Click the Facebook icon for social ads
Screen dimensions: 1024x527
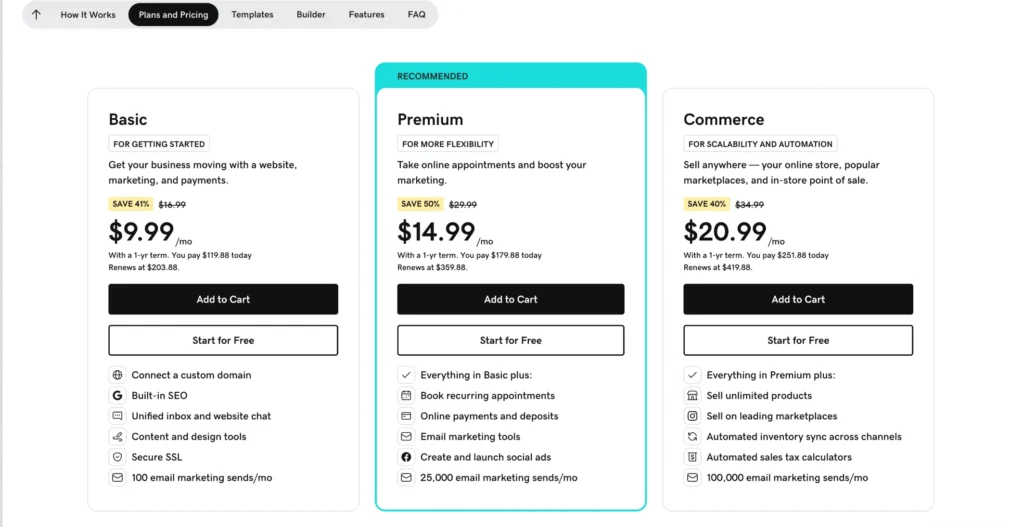(406, 457)
